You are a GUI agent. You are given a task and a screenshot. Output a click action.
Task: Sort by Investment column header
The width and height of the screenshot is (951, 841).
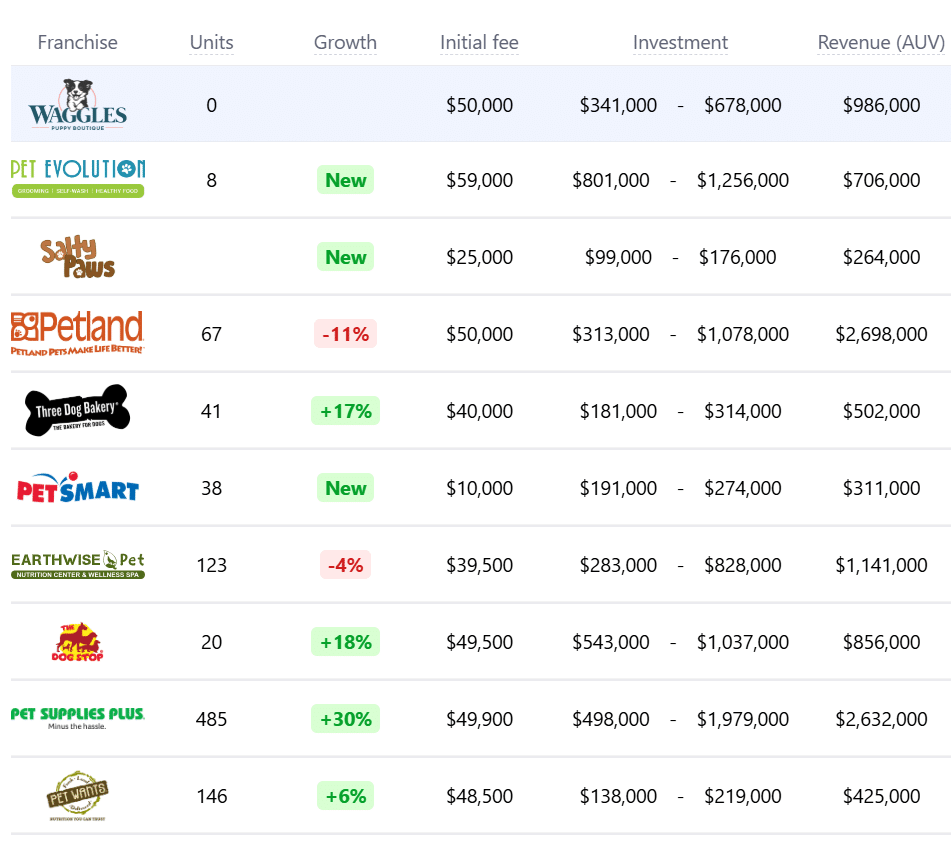tap(680, 42)
